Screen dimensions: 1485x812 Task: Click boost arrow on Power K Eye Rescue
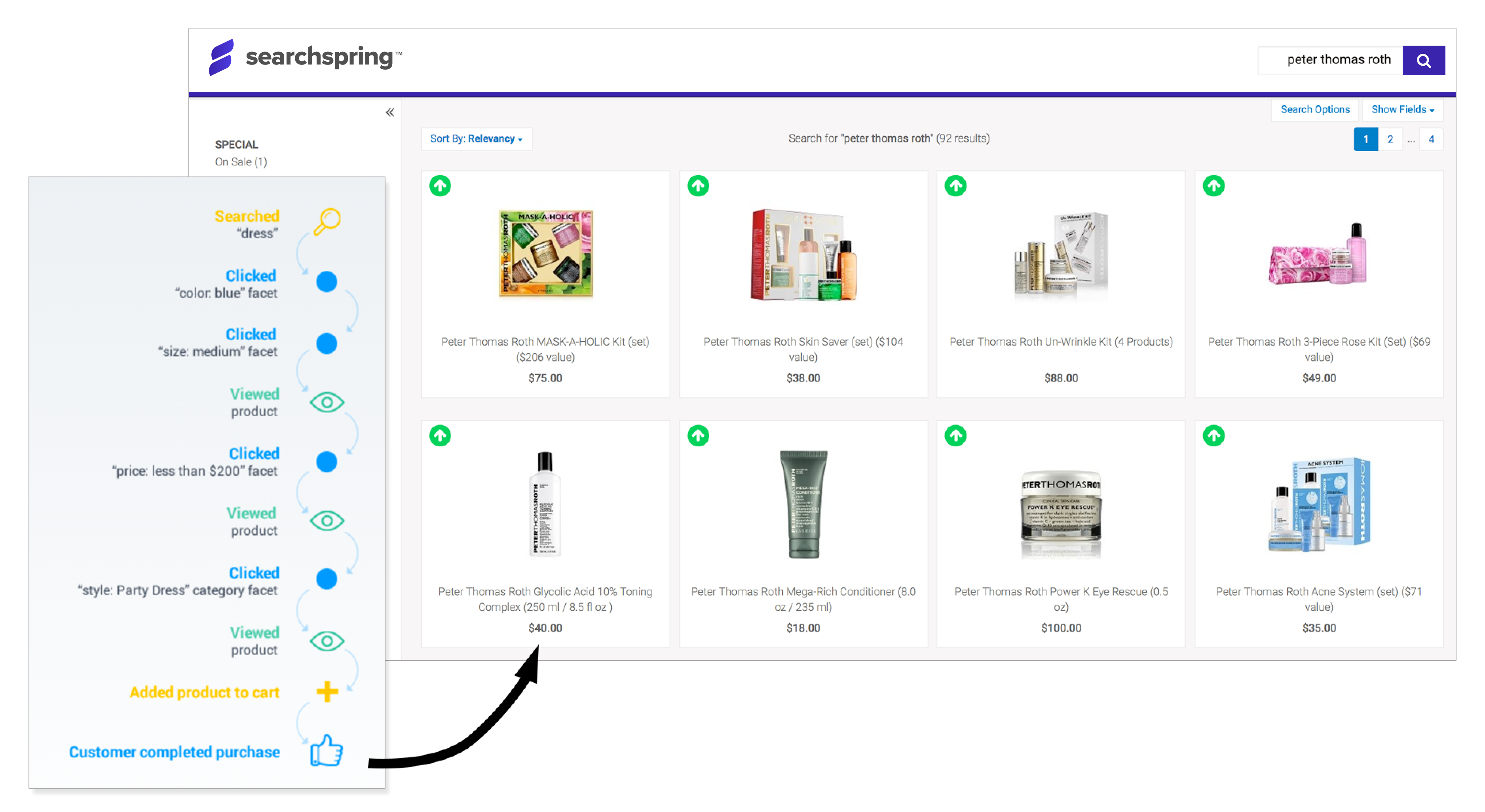pos(955,435)
